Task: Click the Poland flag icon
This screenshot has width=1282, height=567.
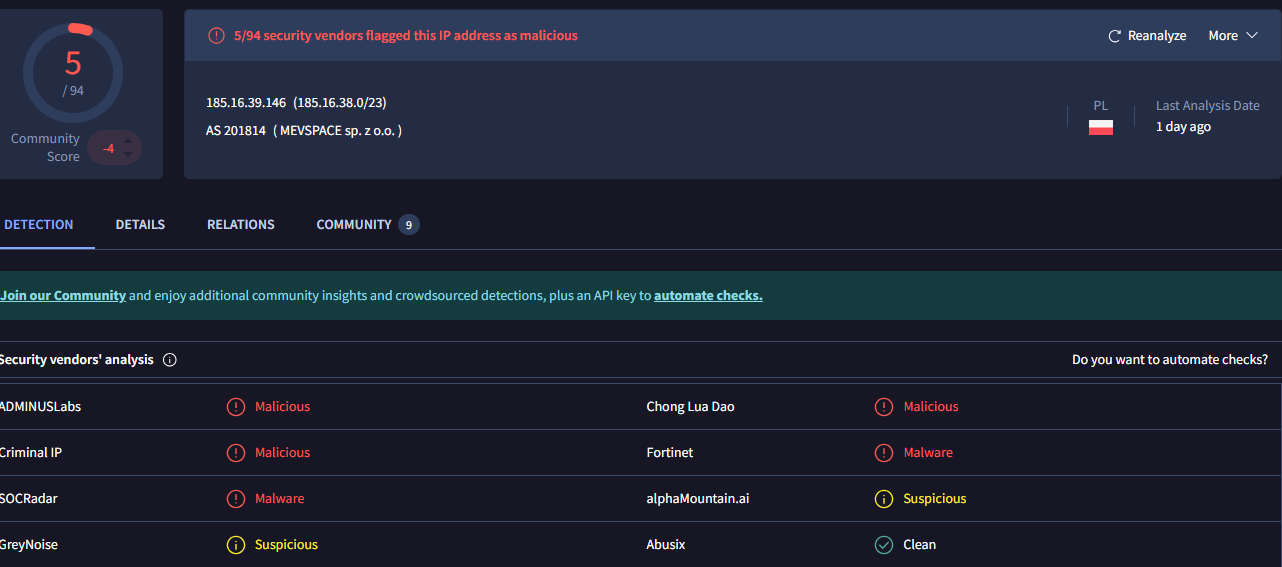Action: [1100, 127]
